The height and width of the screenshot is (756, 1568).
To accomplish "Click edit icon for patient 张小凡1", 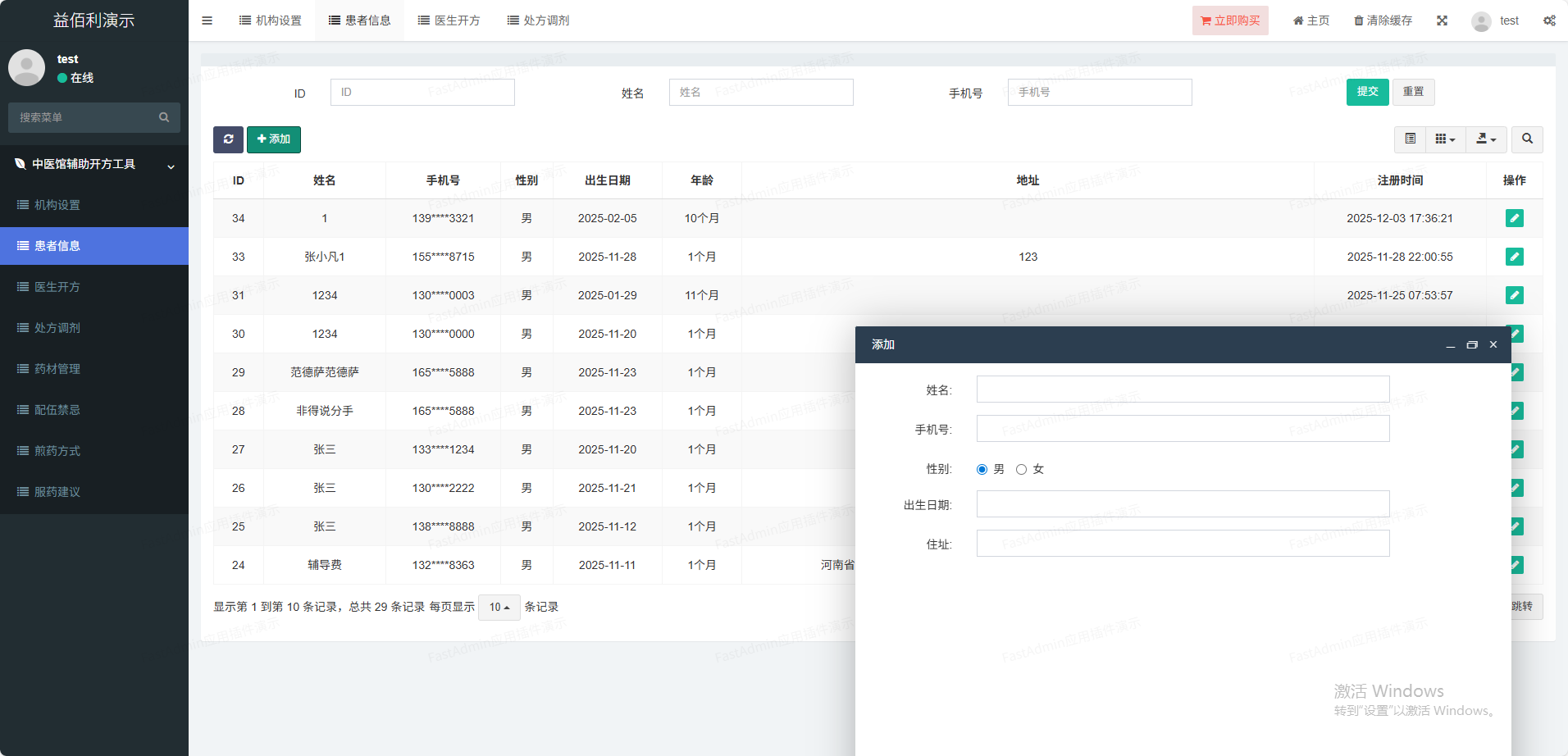I will tap(1514, 257).
